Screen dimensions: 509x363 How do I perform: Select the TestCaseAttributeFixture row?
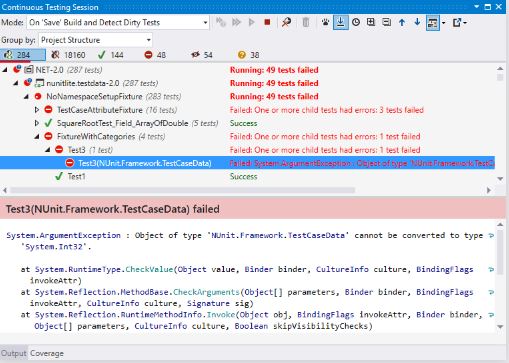(247, 110)
